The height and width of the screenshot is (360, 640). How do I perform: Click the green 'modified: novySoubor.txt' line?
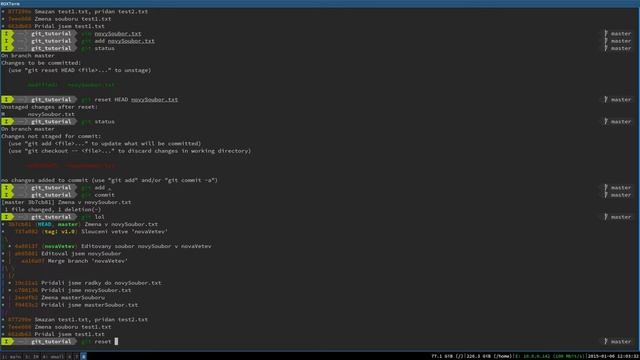click(x=71, y=85)
